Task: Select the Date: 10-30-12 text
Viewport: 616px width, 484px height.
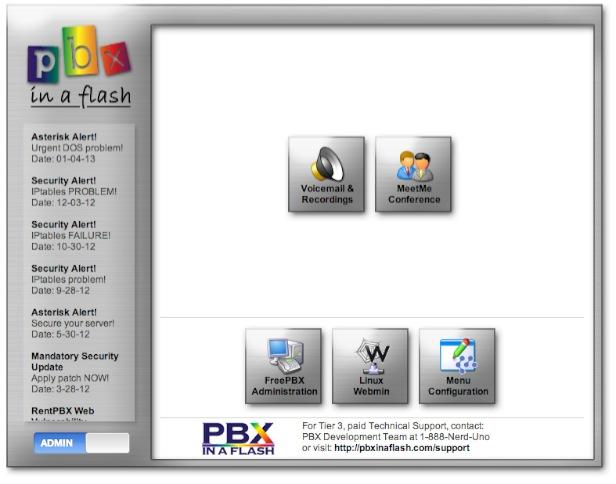Action: tap(63, 247)
